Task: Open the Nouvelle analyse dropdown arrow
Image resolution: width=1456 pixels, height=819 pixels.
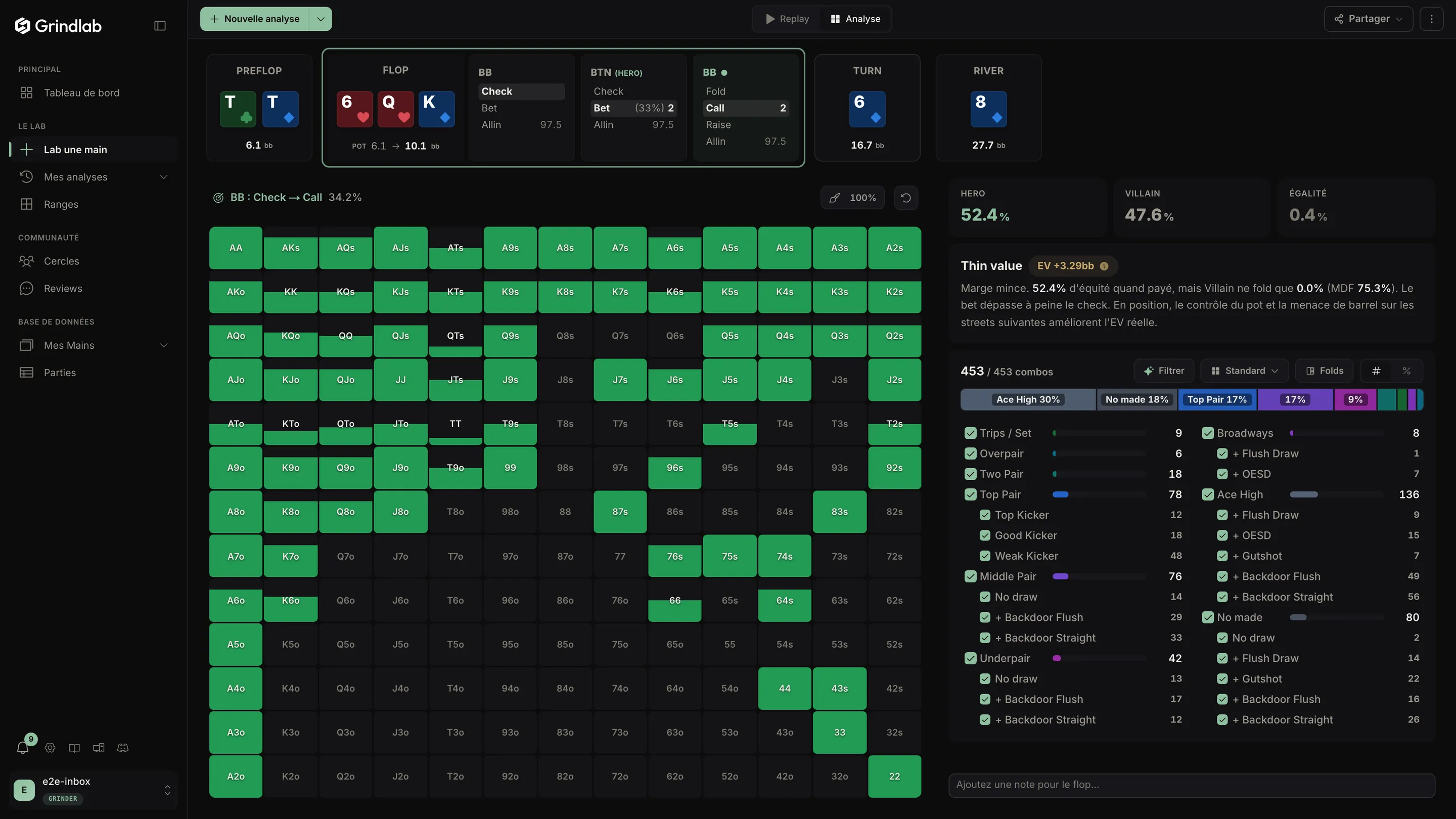Action: point(321,19)
